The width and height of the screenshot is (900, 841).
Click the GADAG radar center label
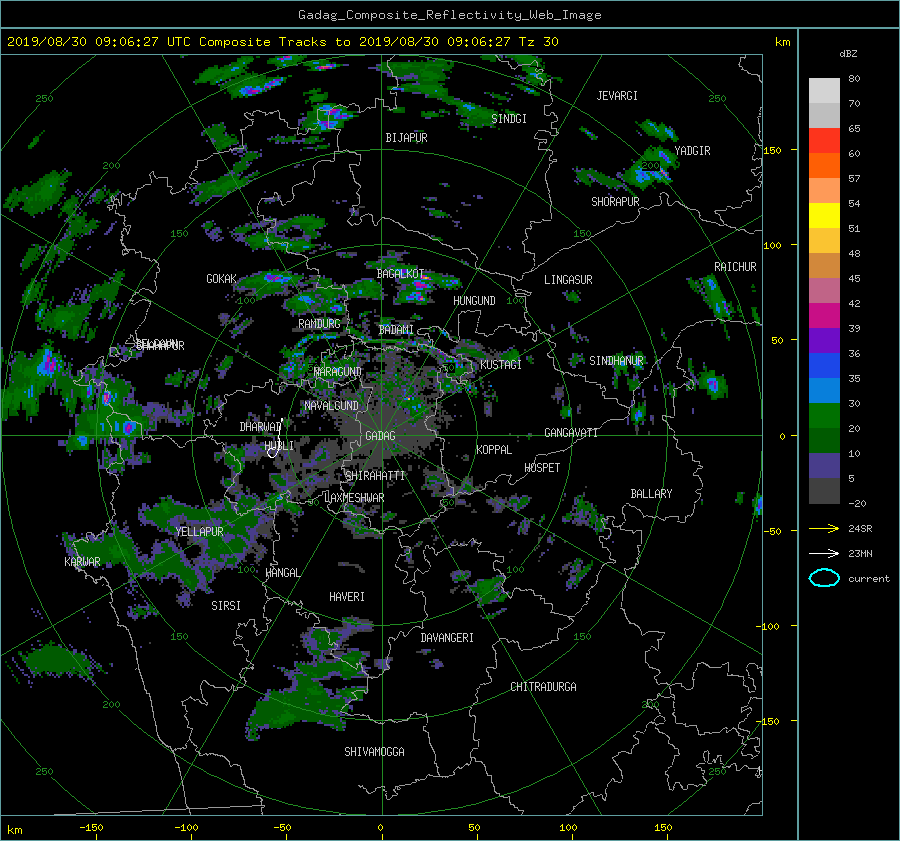point(380,436)
